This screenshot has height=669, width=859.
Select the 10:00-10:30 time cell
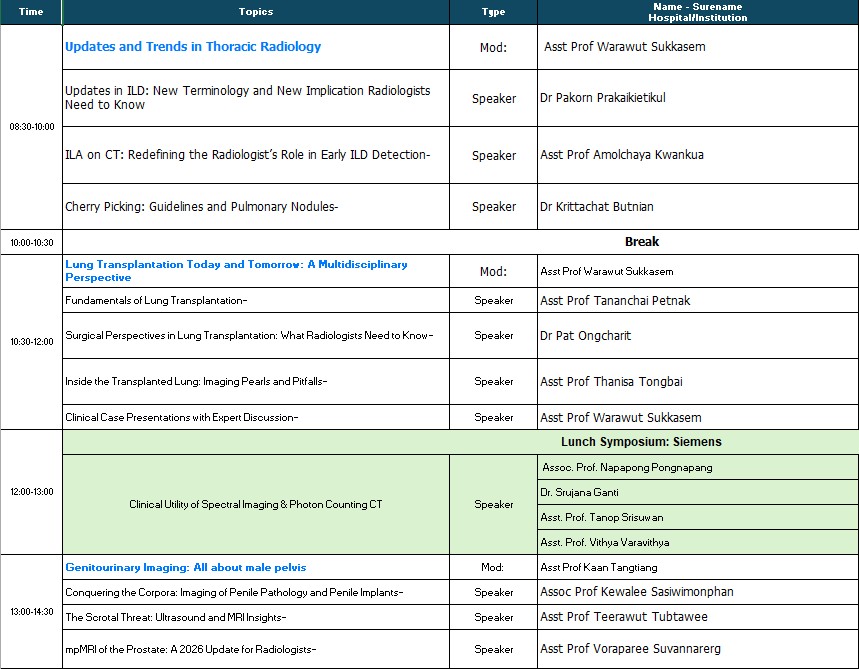[32, 242]
